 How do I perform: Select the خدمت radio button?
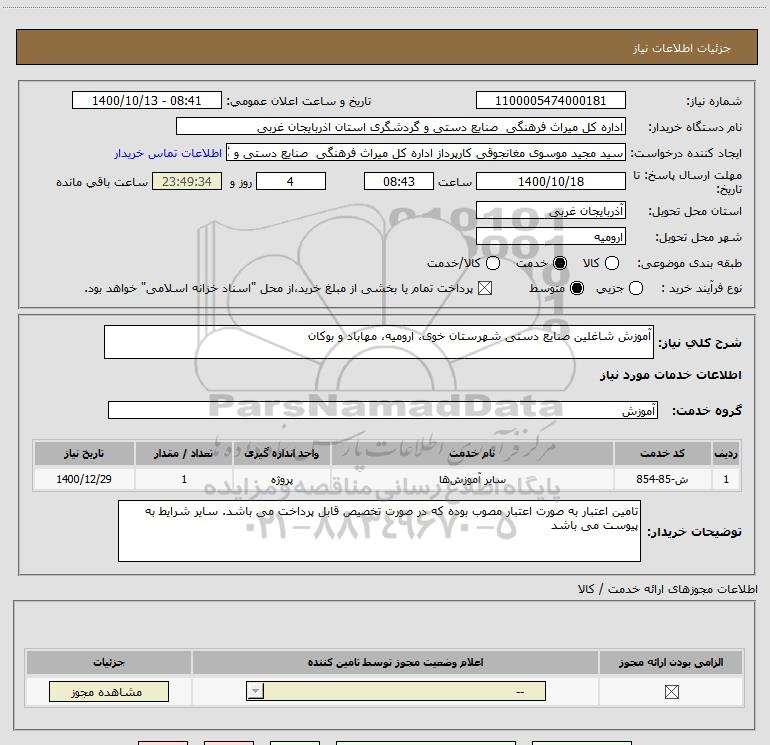click(x=560, y=263)
